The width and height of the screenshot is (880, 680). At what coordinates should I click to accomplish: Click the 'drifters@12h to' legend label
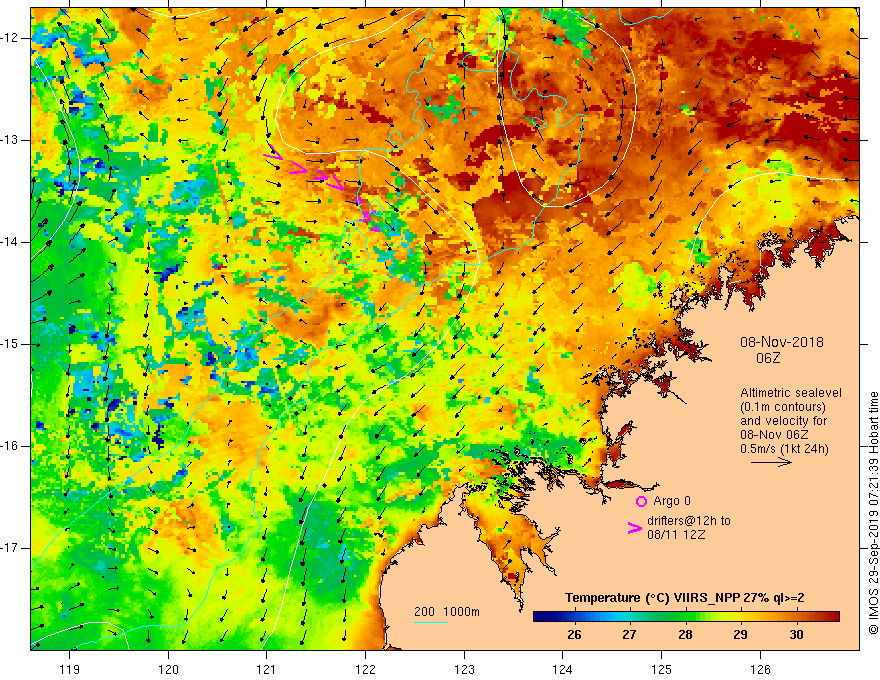coord(689,521)
